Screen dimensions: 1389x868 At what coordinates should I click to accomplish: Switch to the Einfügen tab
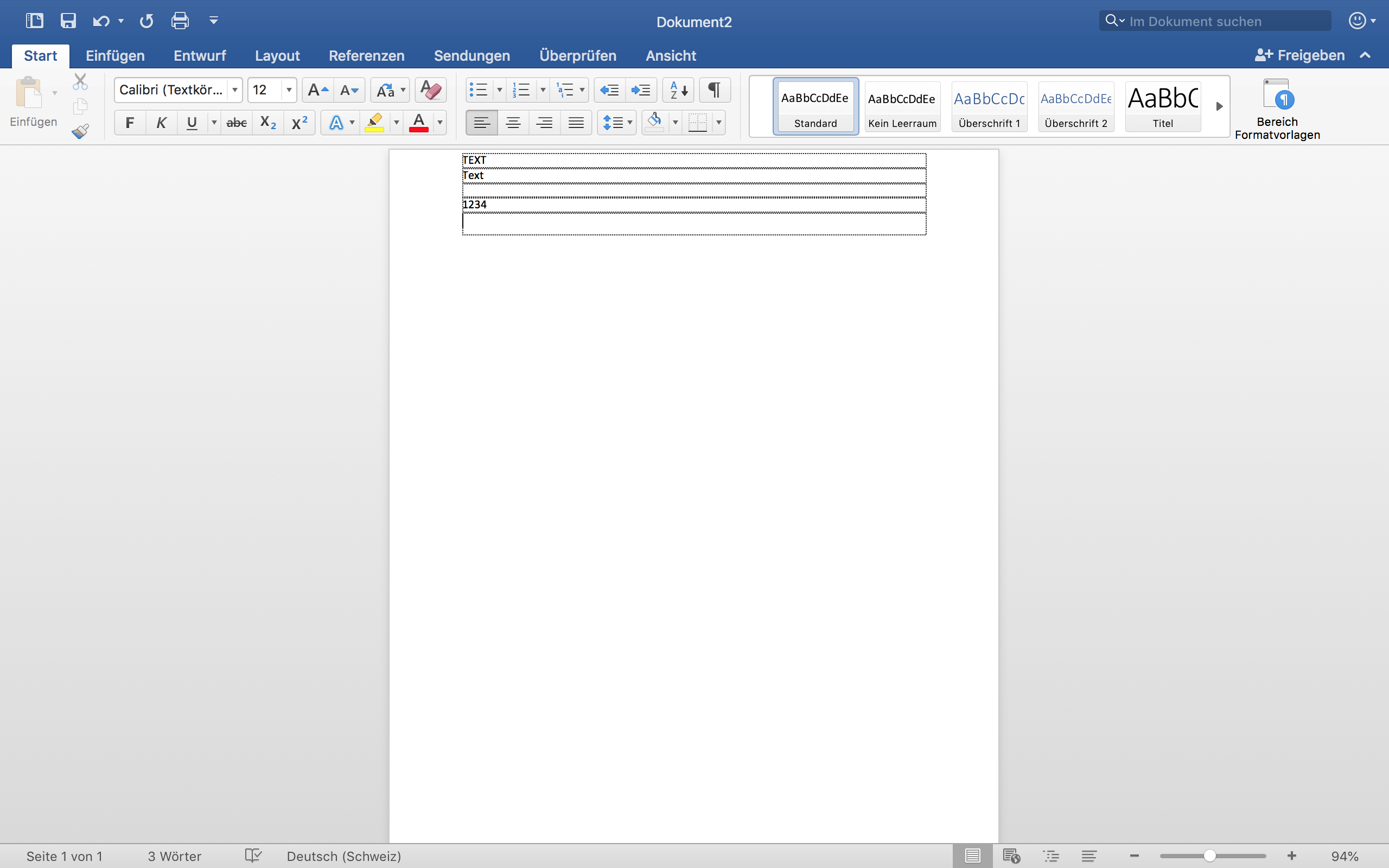click(x=115, y=56)
